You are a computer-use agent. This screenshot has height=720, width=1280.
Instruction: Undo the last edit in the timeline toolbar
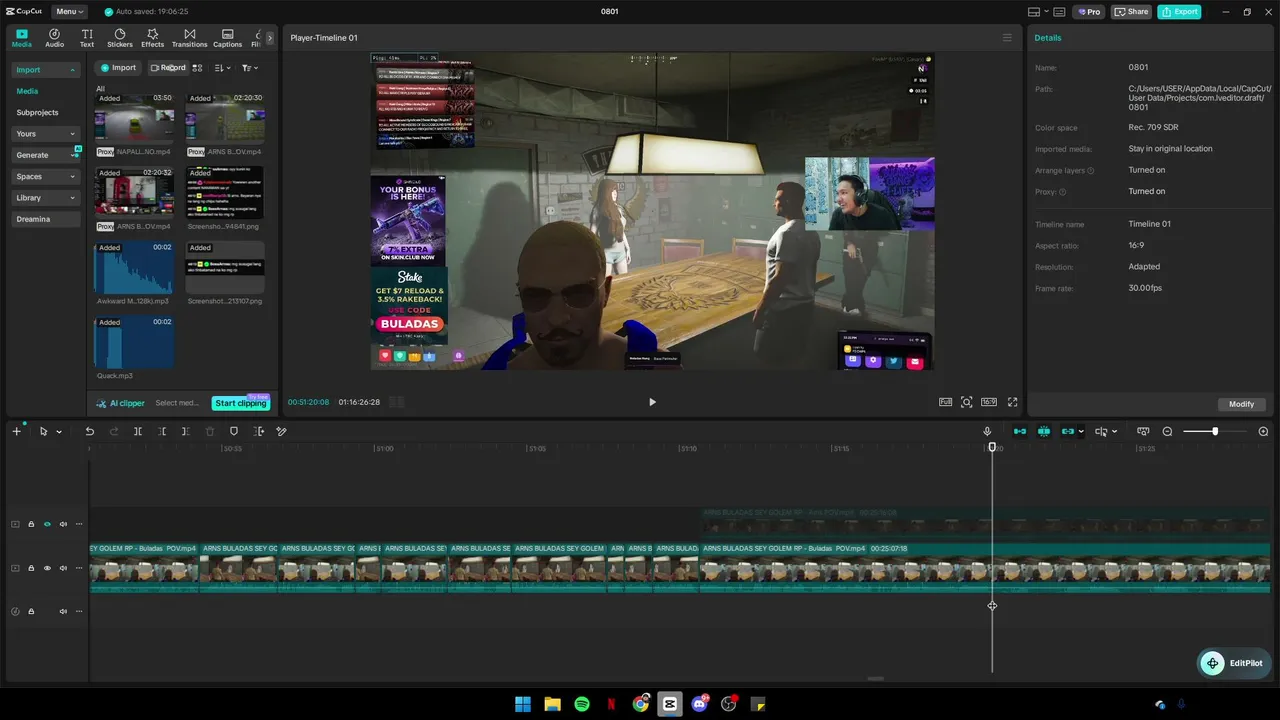tap(89, 431)
